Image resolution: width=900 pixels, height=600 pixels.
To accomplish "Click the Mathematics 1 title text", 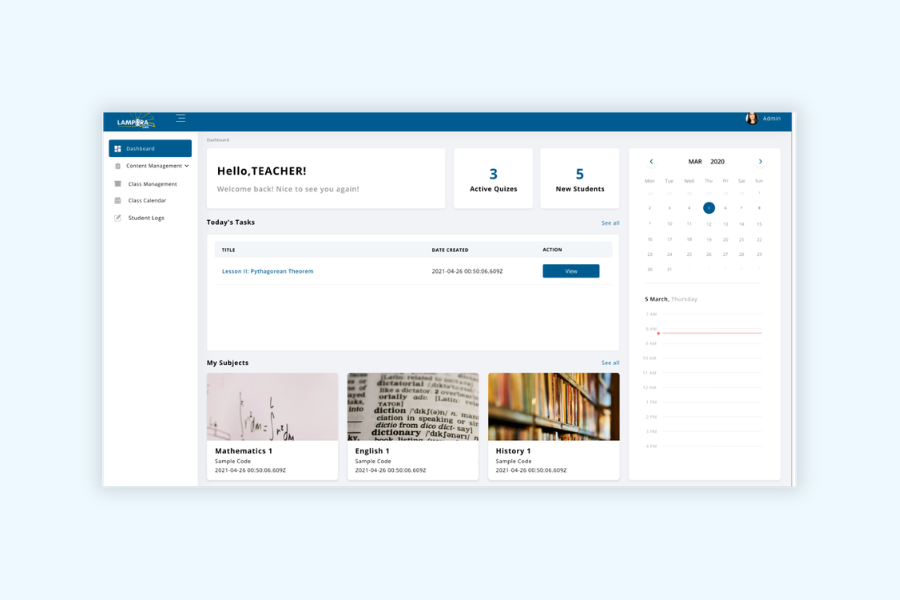I will [243, 451].
